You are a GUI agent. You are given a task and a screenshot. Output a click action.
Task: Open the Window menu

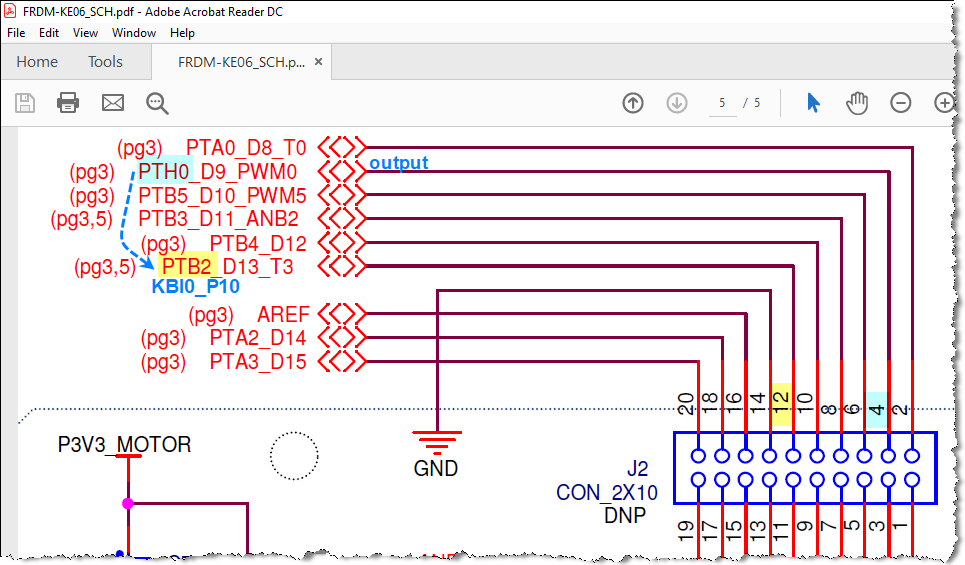click(134, 33)
